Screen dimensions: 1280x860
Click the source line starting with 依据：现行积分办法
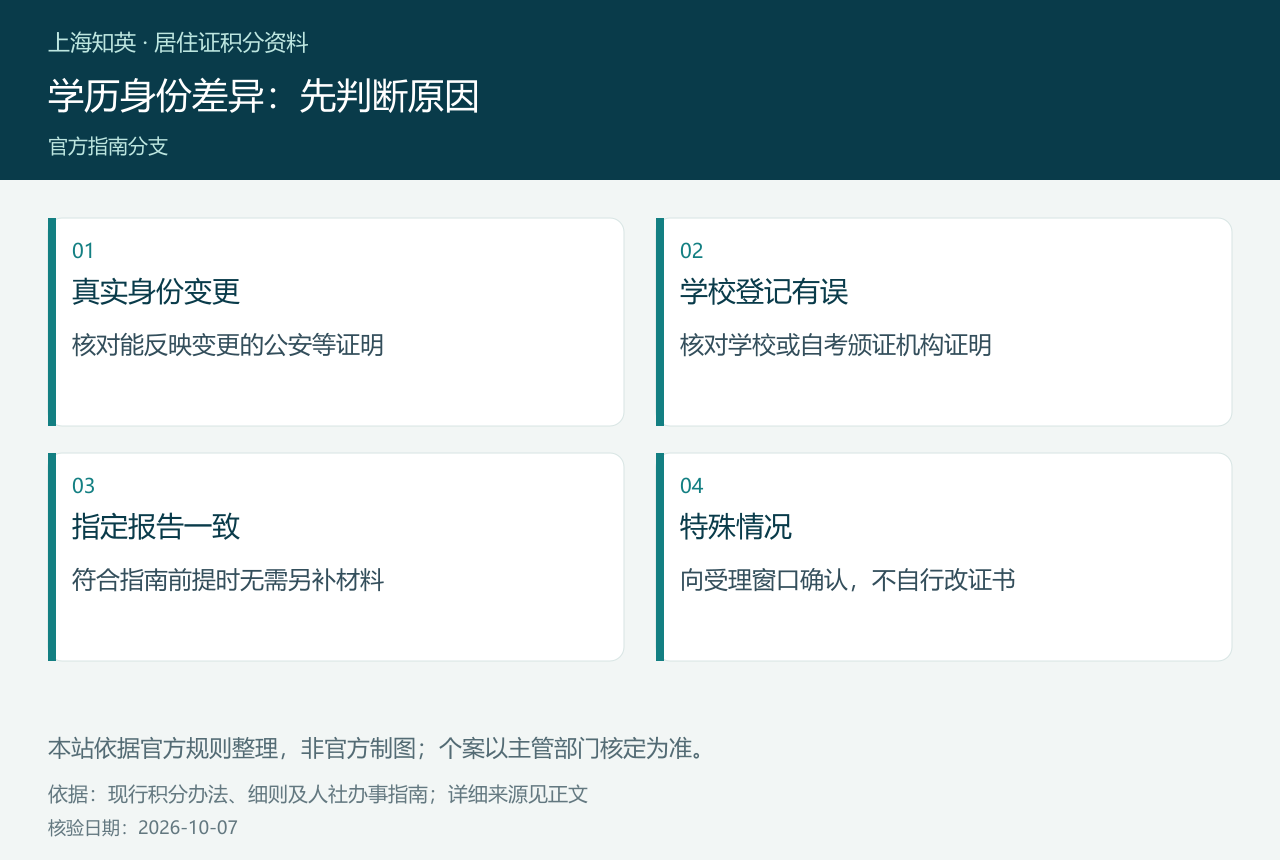point(318,795)
